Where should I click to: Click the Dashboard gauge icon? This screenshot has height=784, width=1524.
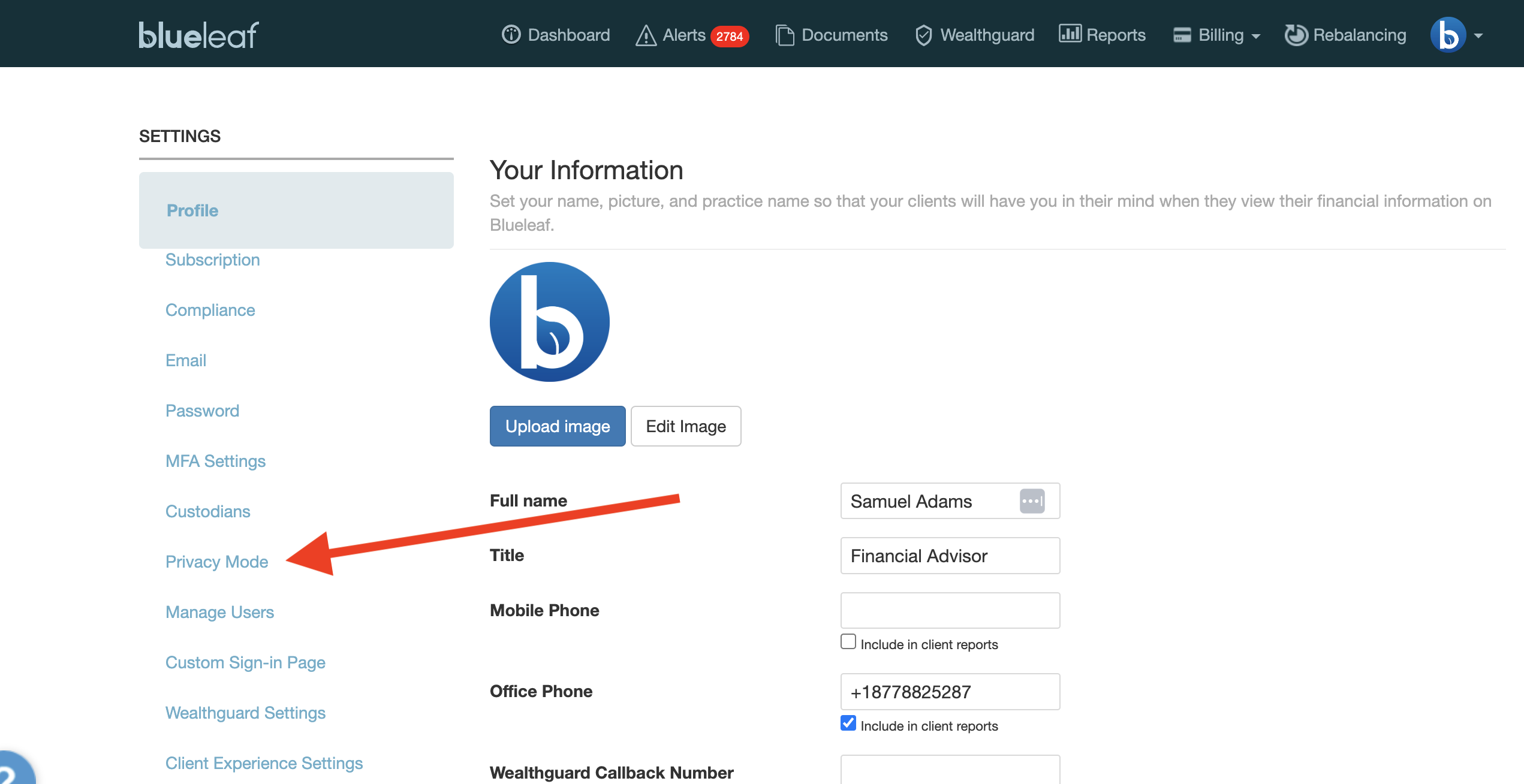tap(511, 35)
